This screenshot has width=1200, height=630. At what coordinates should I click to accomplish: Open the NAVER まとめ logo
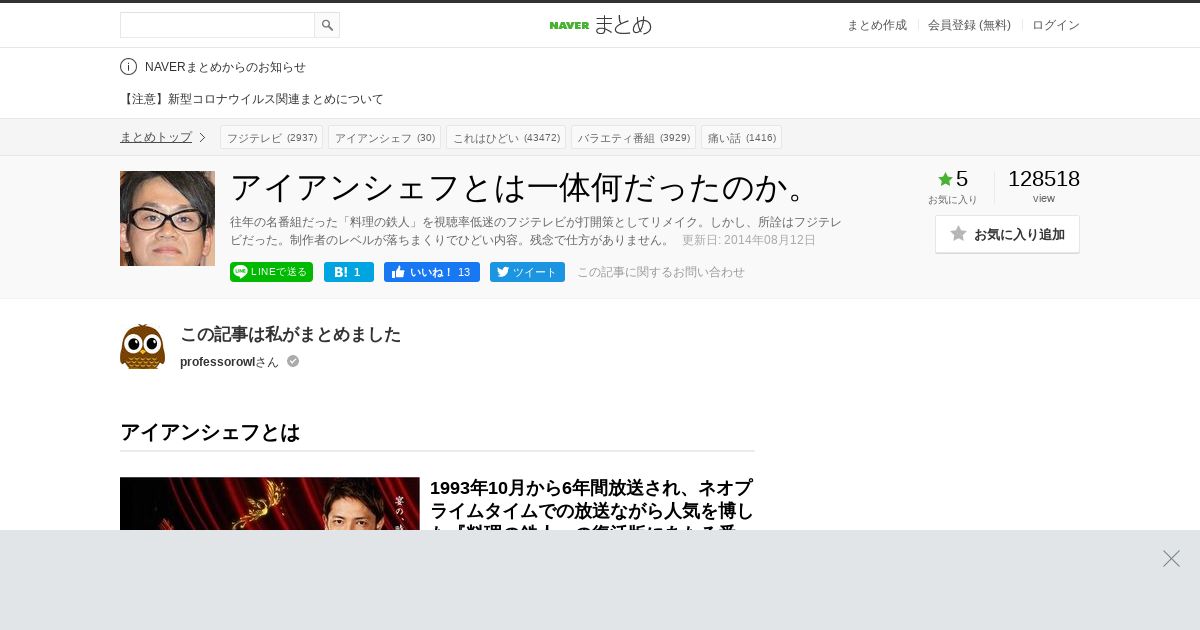pos(600,25)
